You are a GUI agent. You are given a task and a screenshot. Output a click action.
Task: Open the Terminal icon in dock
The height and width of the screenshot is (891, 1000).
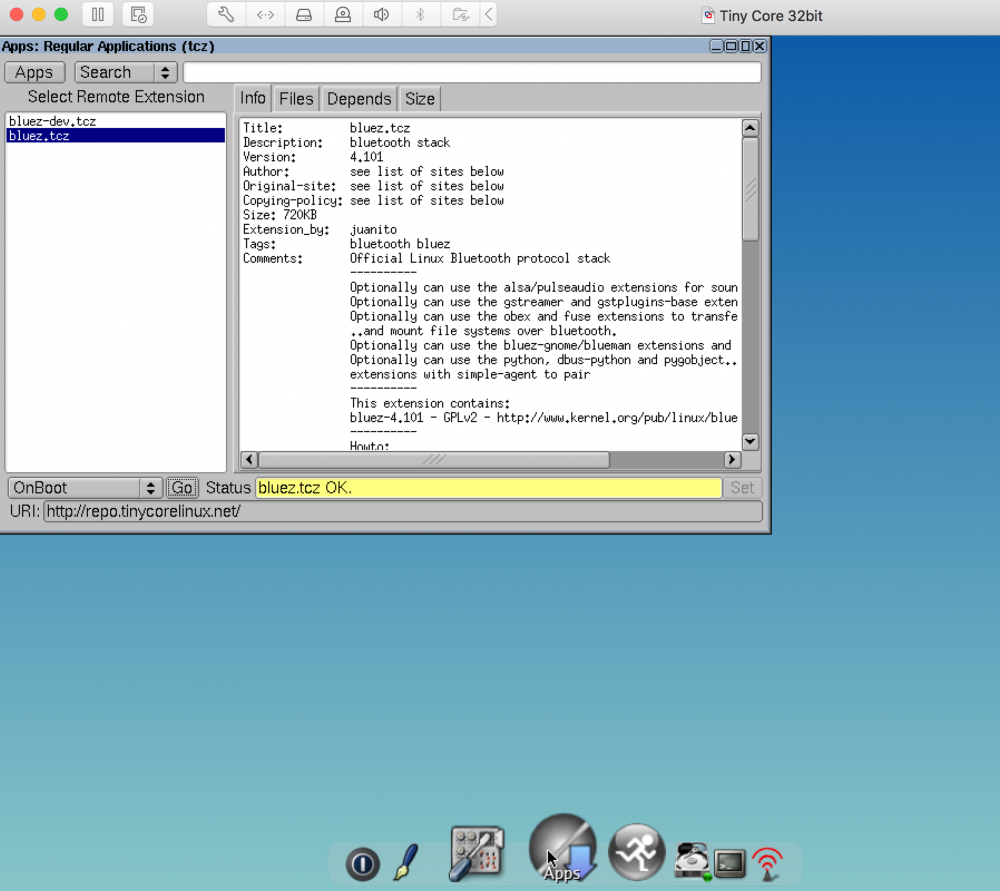pos(730,862)
